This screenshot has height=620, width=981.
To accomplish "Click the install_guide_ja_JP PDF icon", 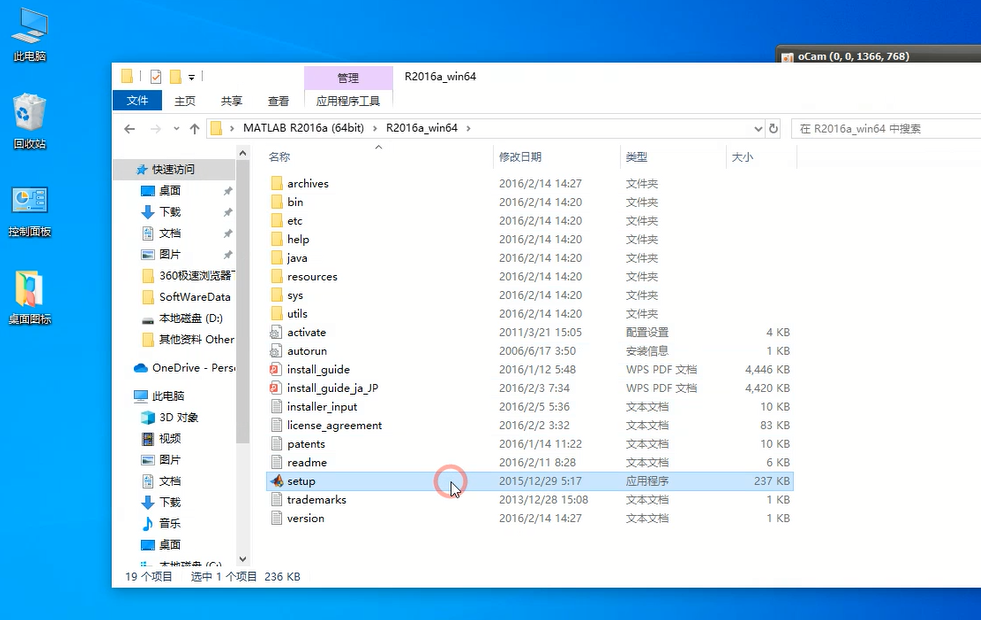I will 276,388.
